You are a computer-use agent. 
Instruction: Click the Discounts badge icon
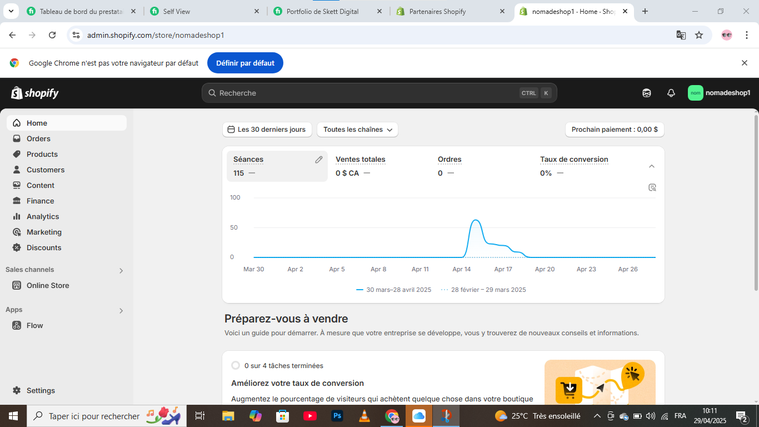point(16,247)
